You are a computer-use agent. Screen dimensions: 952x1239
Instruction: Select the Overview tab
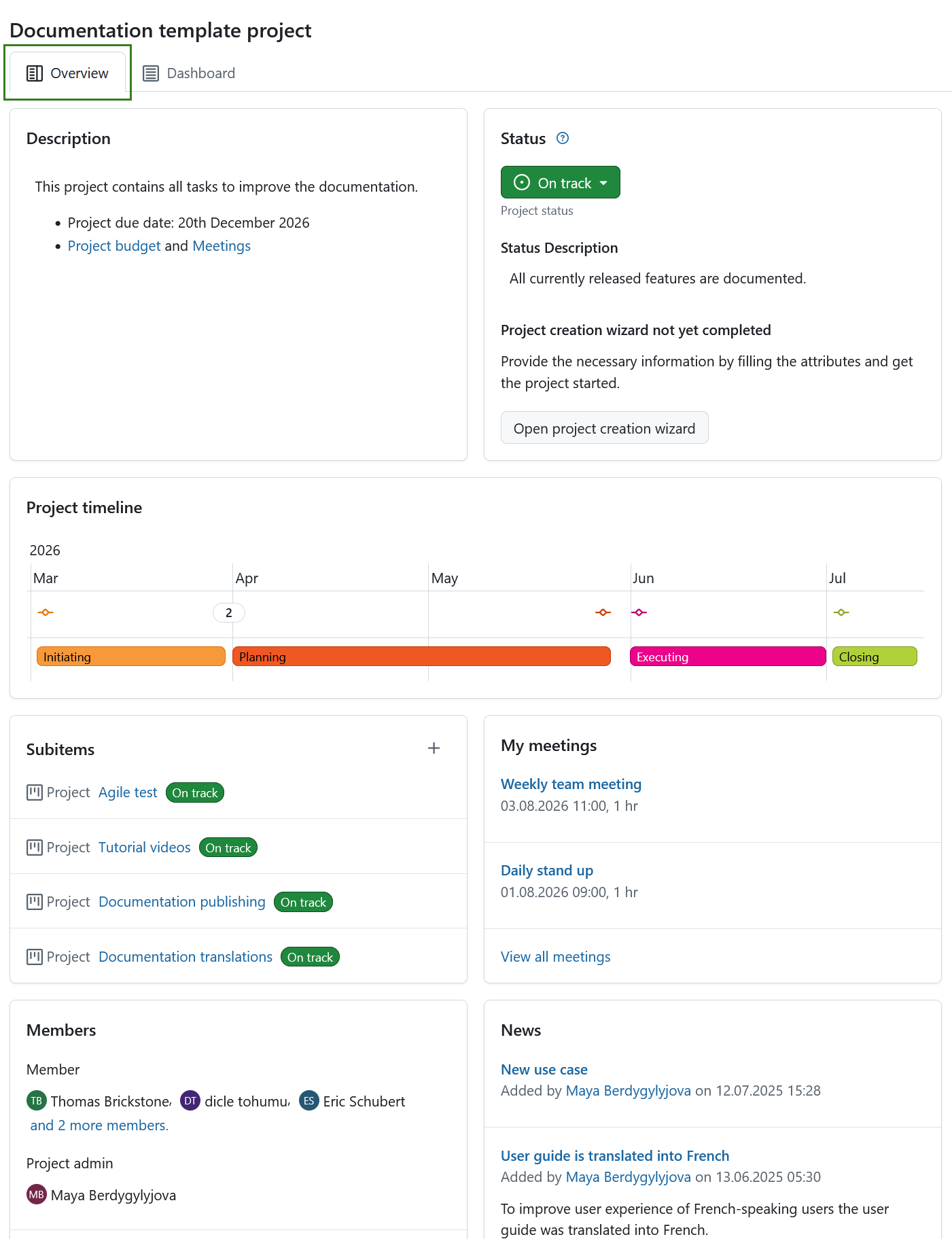tap(67, 73)
